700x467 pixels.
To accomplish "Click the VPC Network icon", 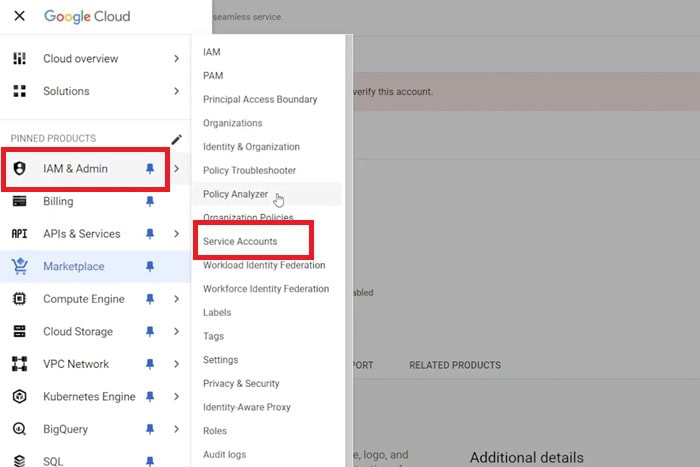I will 19,364.
